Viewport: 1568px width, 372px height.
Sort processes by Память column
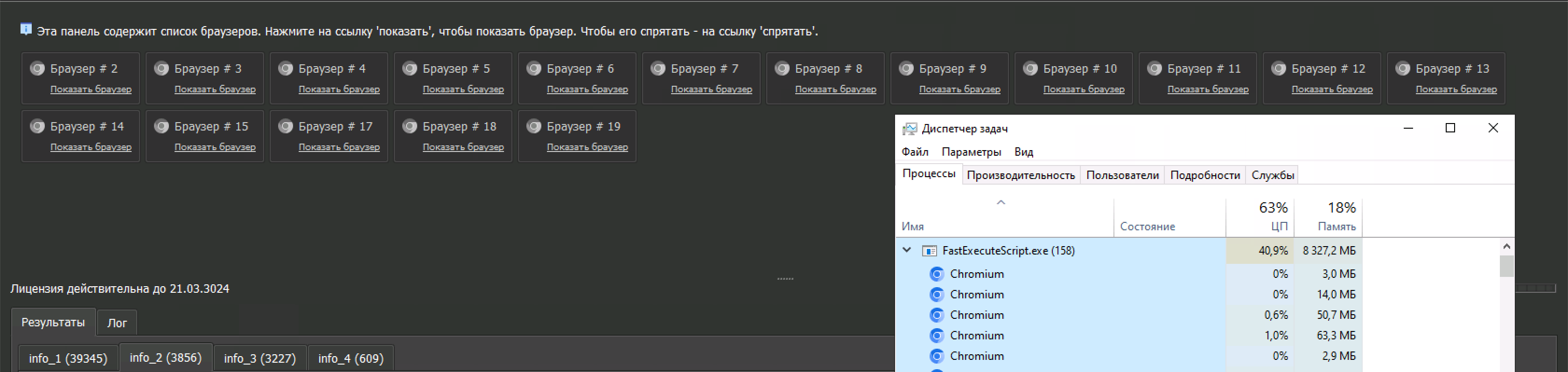point(1336,217)
